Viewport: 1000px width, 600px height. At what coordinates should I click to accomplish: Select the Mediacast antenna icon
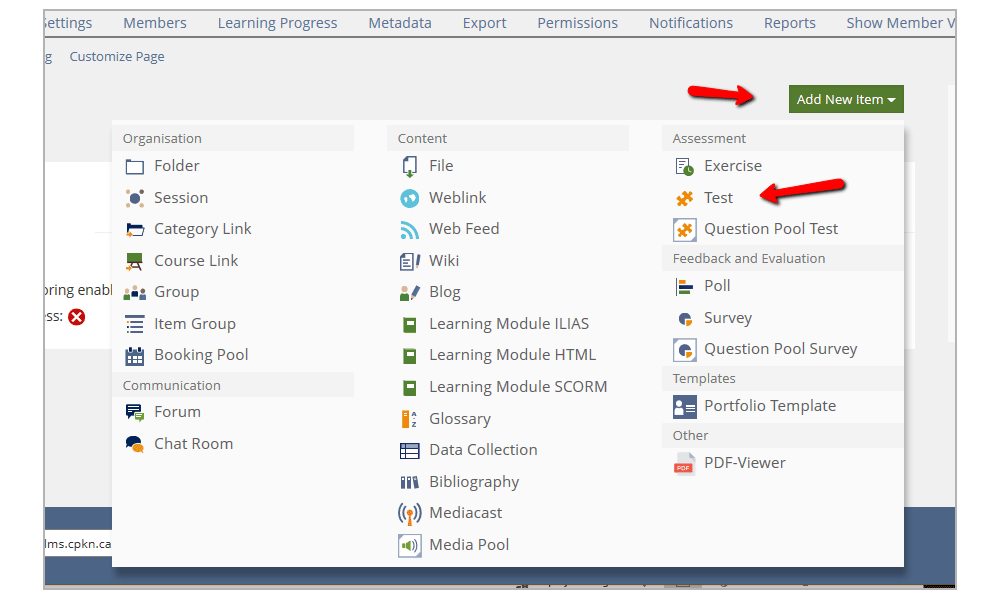tap(409, 513)
